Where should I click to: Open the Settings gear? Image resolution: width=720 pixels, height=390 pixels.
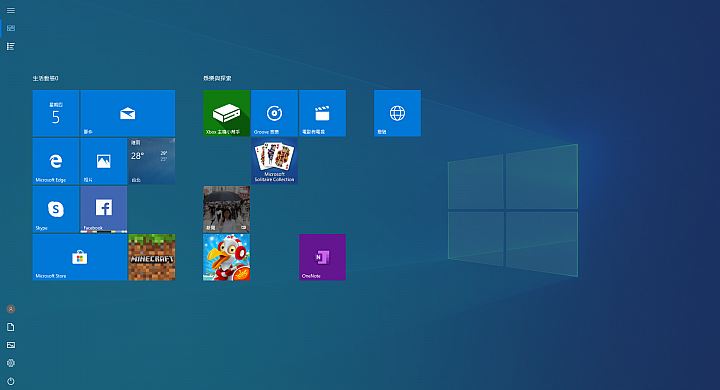[11, 363]
